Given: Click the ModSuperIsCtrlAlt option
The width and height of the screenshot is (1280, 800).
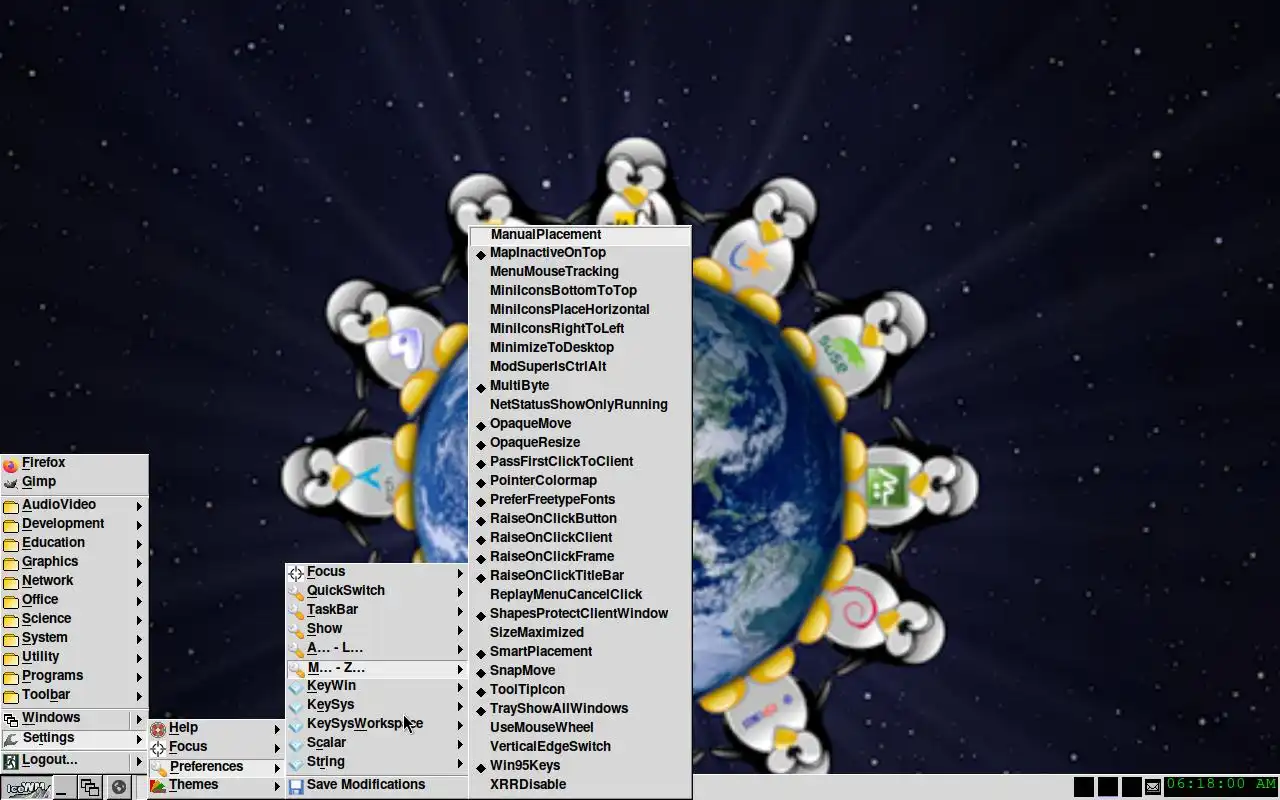Looking at the screenshot, I should 579,367.
